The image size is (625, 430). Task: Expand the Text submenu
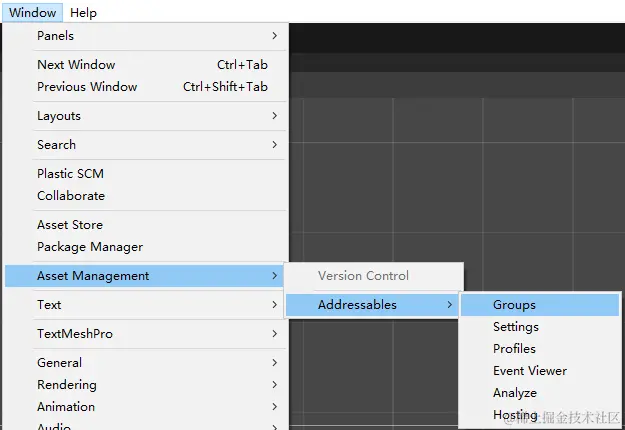click(49, 305)
